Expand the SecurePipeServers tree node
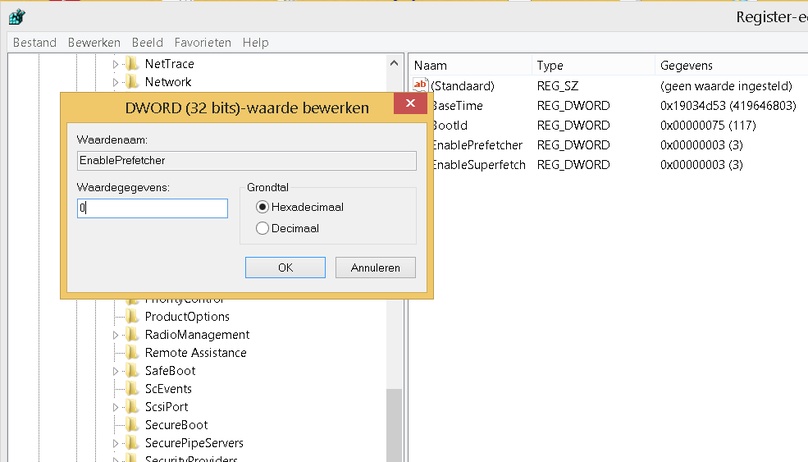Screen dimensions: 808x462 click(115, 443)
